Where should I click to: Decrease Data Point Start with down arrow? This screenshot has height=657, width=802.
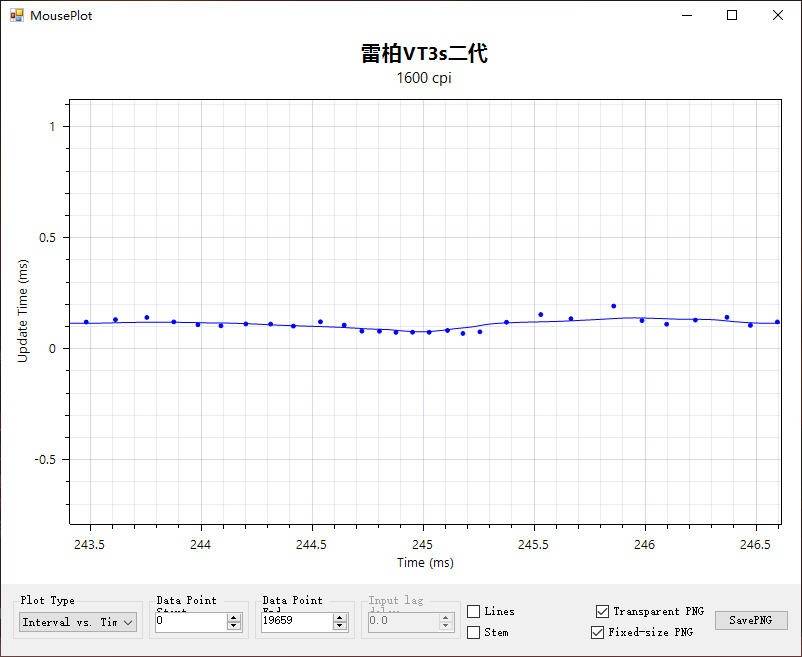pos(234,626)
